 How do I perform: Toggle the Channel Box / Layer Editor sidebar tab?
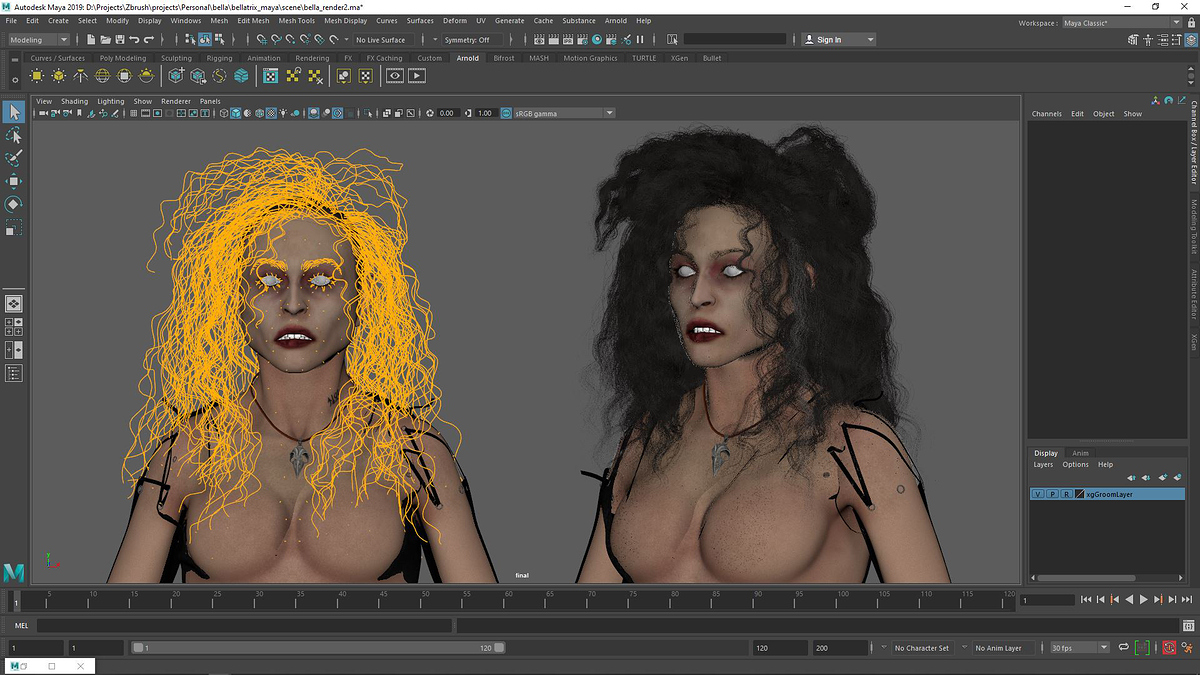1192,142
